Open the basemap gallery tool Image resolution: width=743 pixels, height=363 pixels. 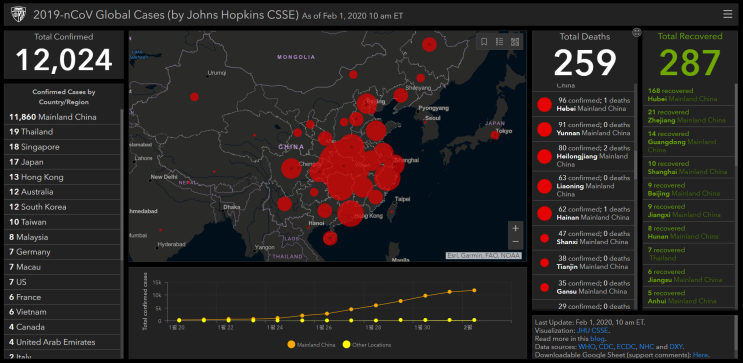point(515,42)
